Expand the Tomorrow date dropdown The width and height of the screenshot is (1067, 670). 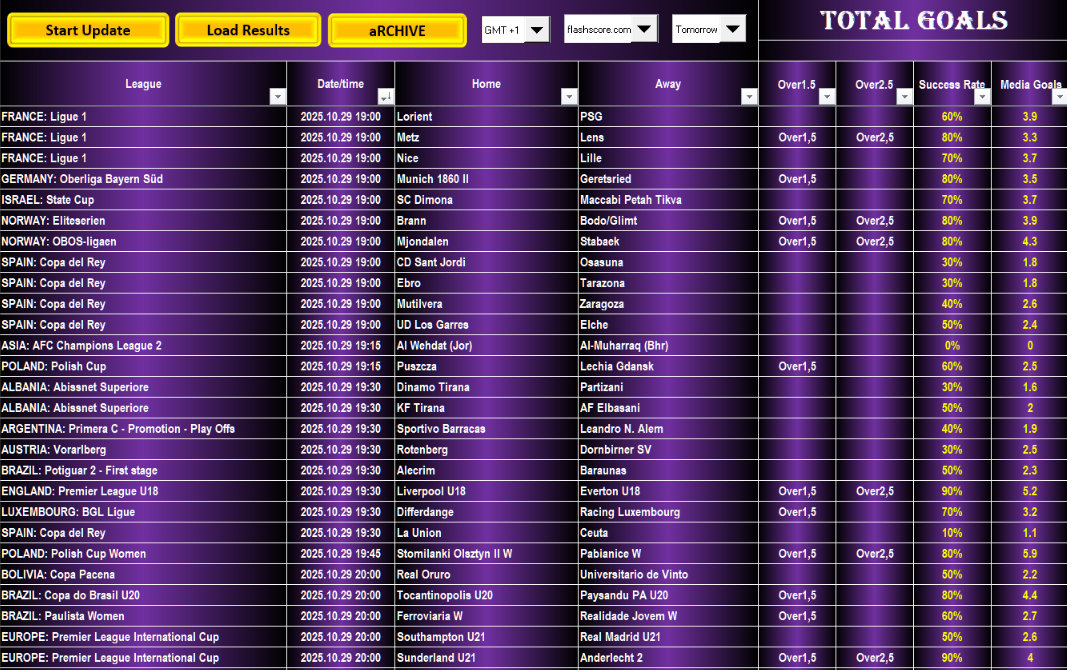733,30
